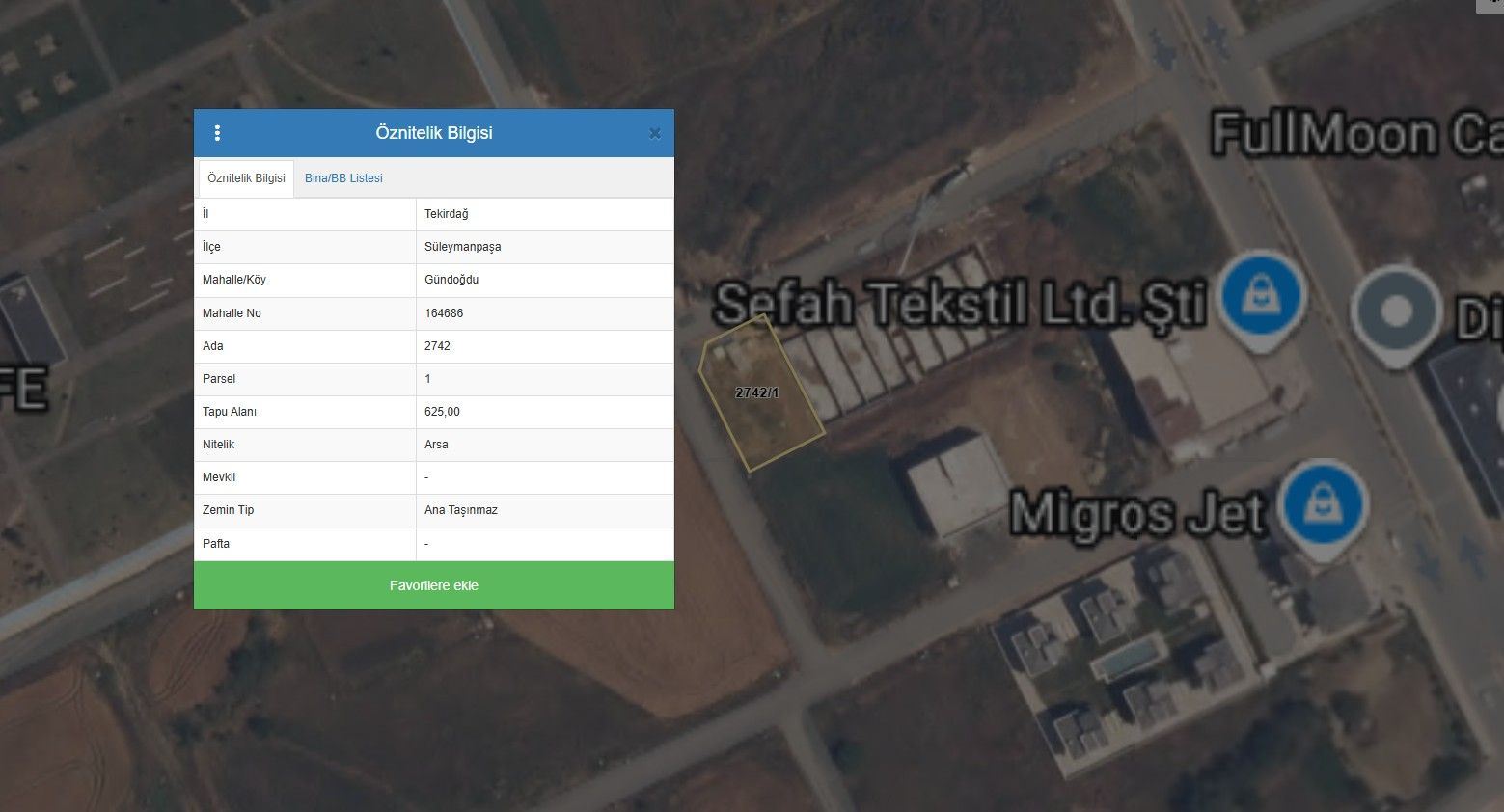Click the Ana Taşınmaz Zemin Tip value
The width and height of the screenshot is (1504, 812).
coord(461,510)
